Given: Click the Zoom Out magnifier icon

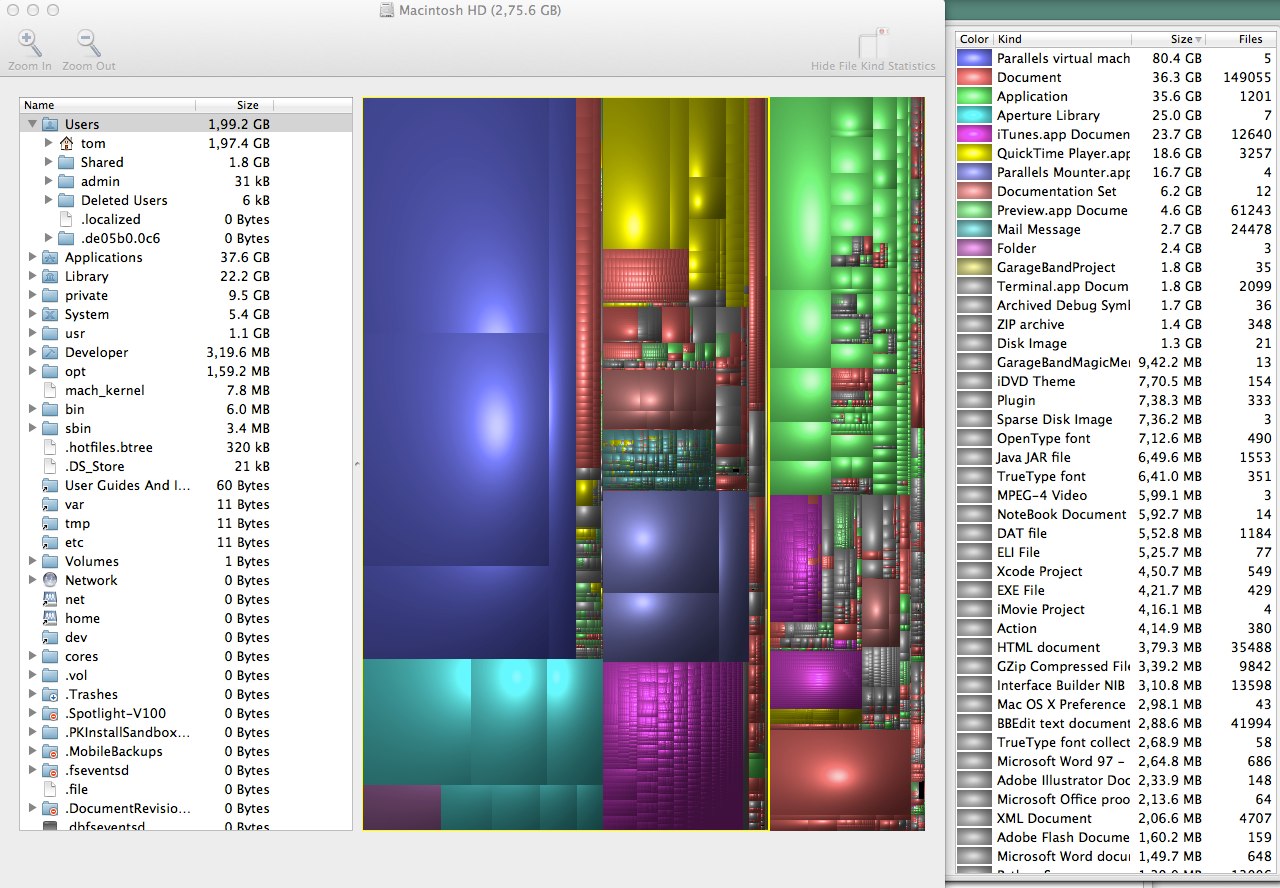Looking at the screenshot, I should [x=89, y=43].
